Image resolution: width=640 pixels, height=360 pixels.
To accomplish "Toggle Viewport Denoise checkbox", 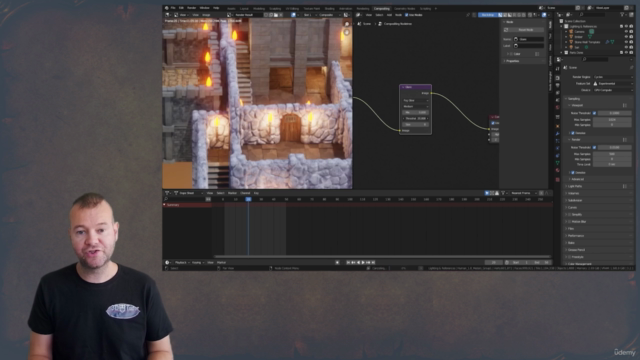I will pos(573,133).
